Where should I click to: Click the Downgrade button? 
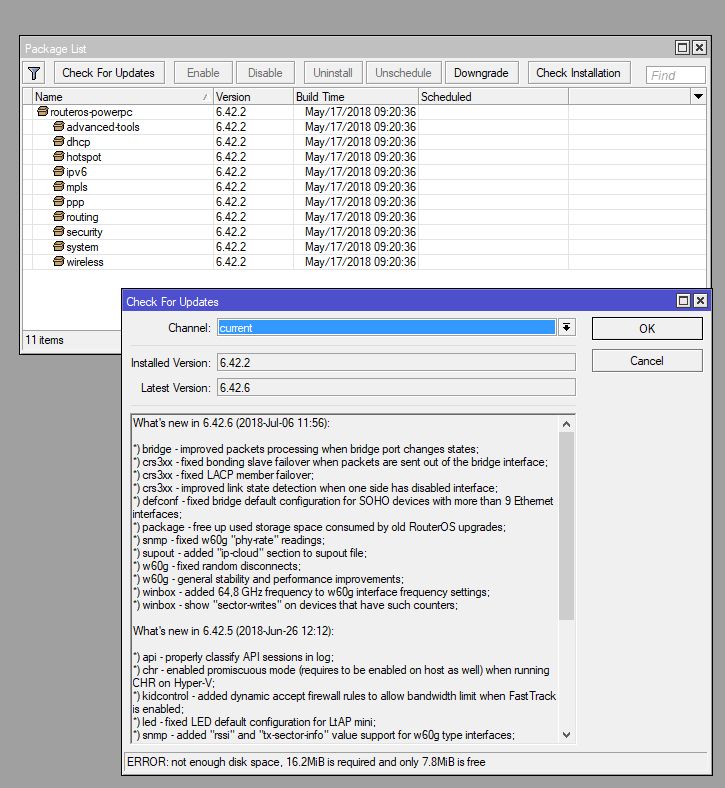click(x=481, y=73)
